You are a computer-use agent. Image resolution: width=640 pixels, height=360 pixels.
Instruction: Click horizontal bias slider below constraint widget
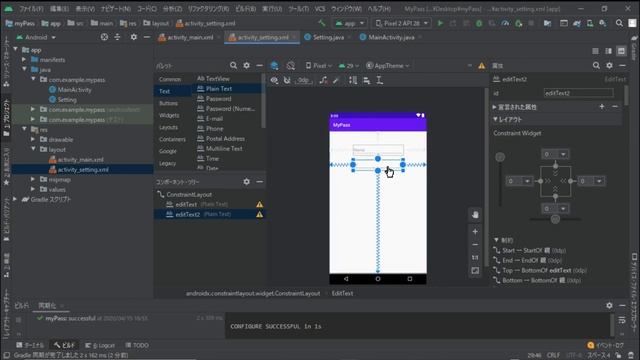(555, 220)
